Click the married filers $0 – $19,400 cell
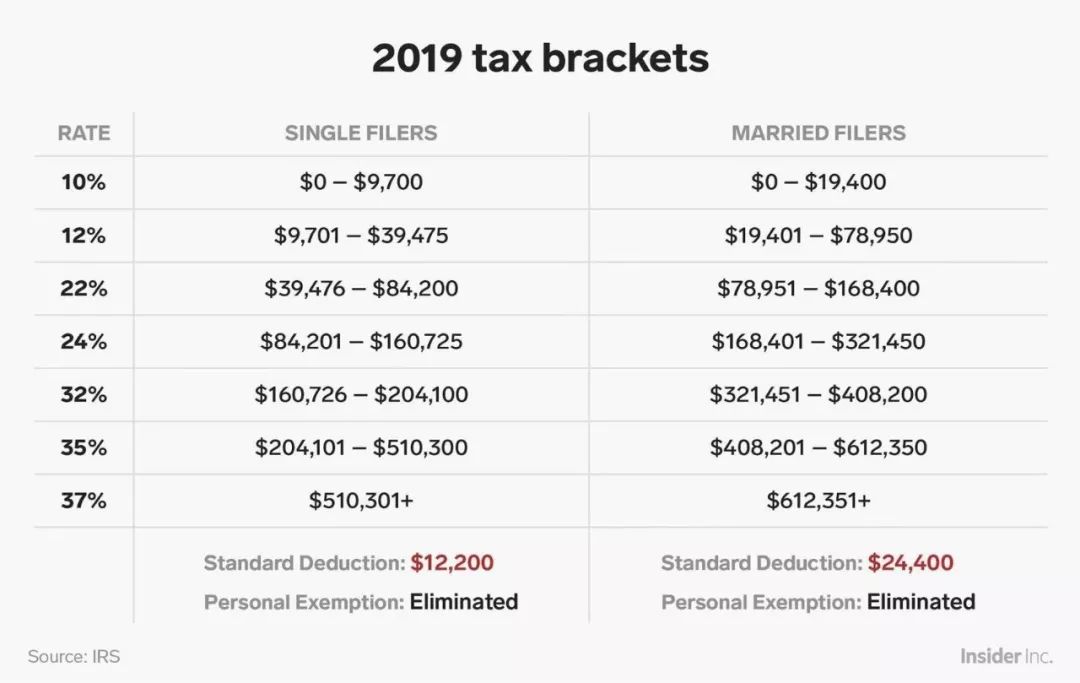1080x683 pixels. pyautogui.click(x=818, y=182)
